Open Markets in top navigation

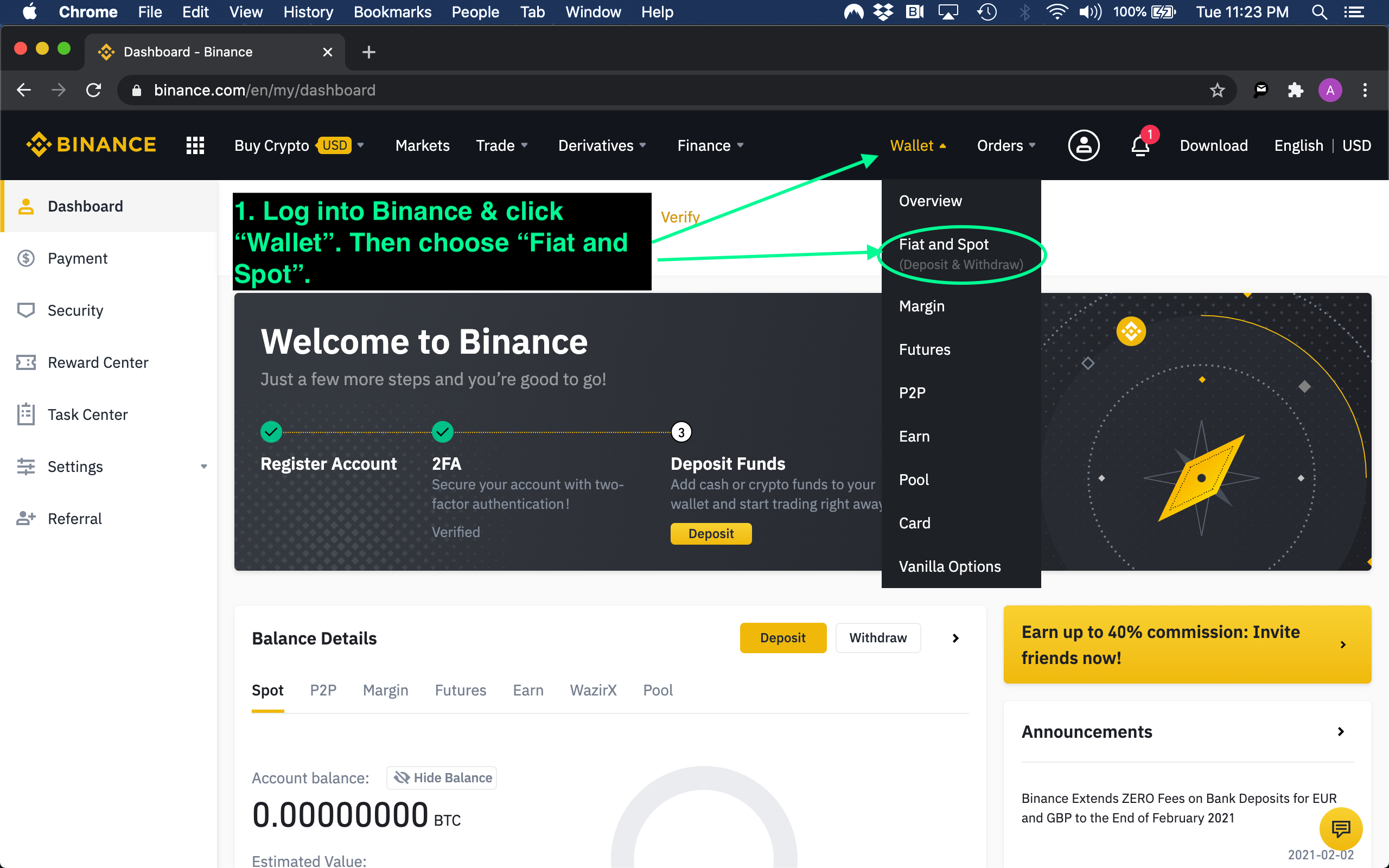(423, 145)
